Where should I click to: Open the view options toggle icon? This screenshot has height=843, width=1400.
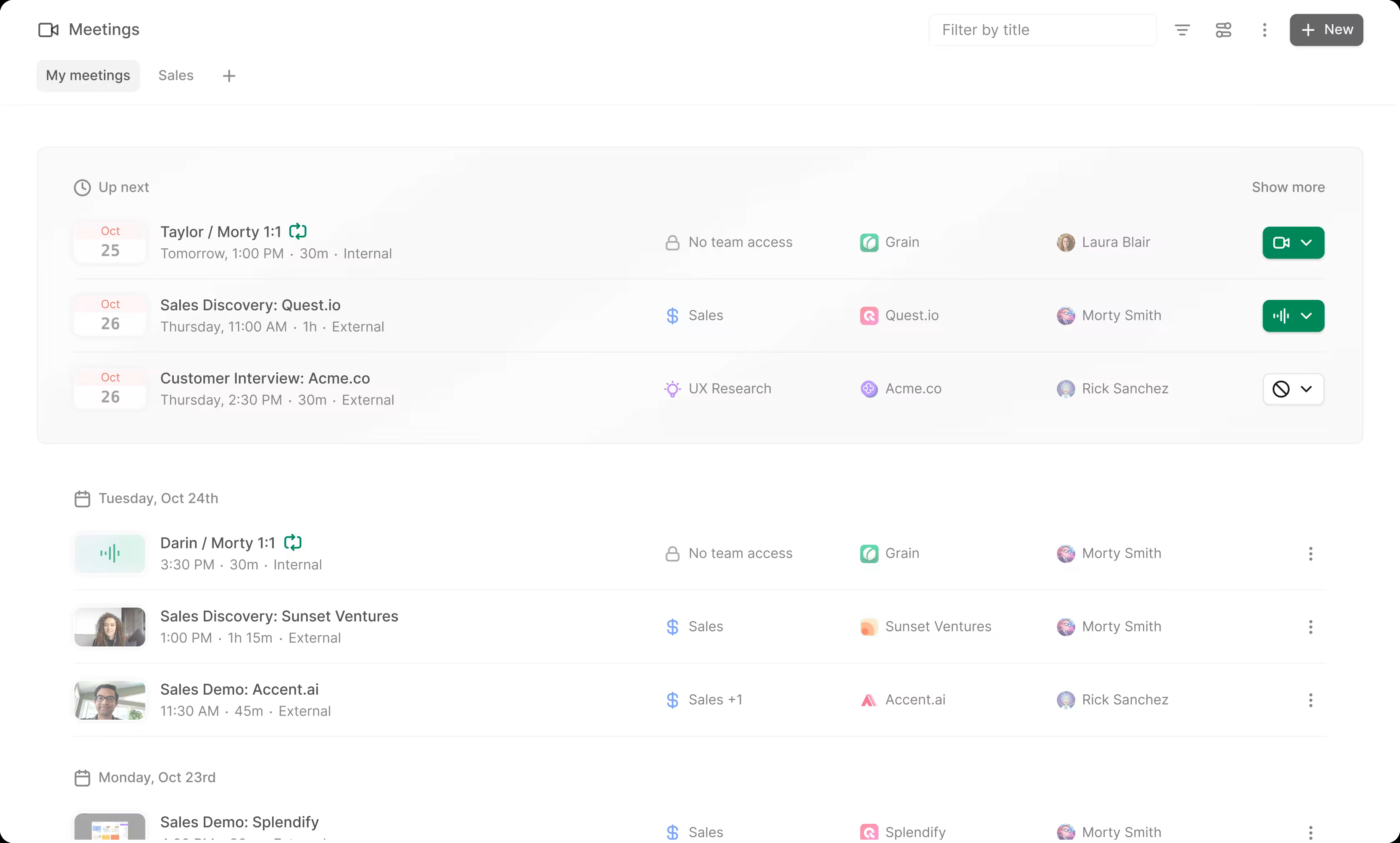coord(1223,30)
